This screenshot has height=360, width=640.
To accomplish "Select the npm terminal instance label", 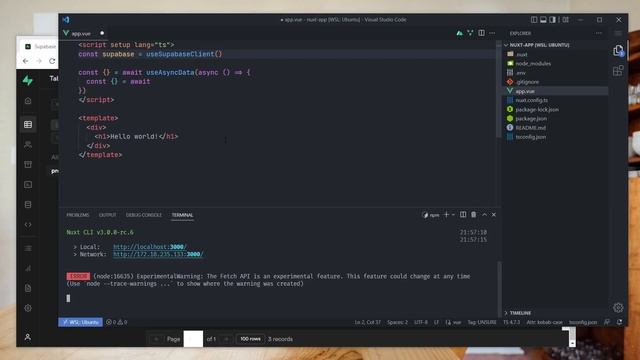I will [x=431, y=215].
